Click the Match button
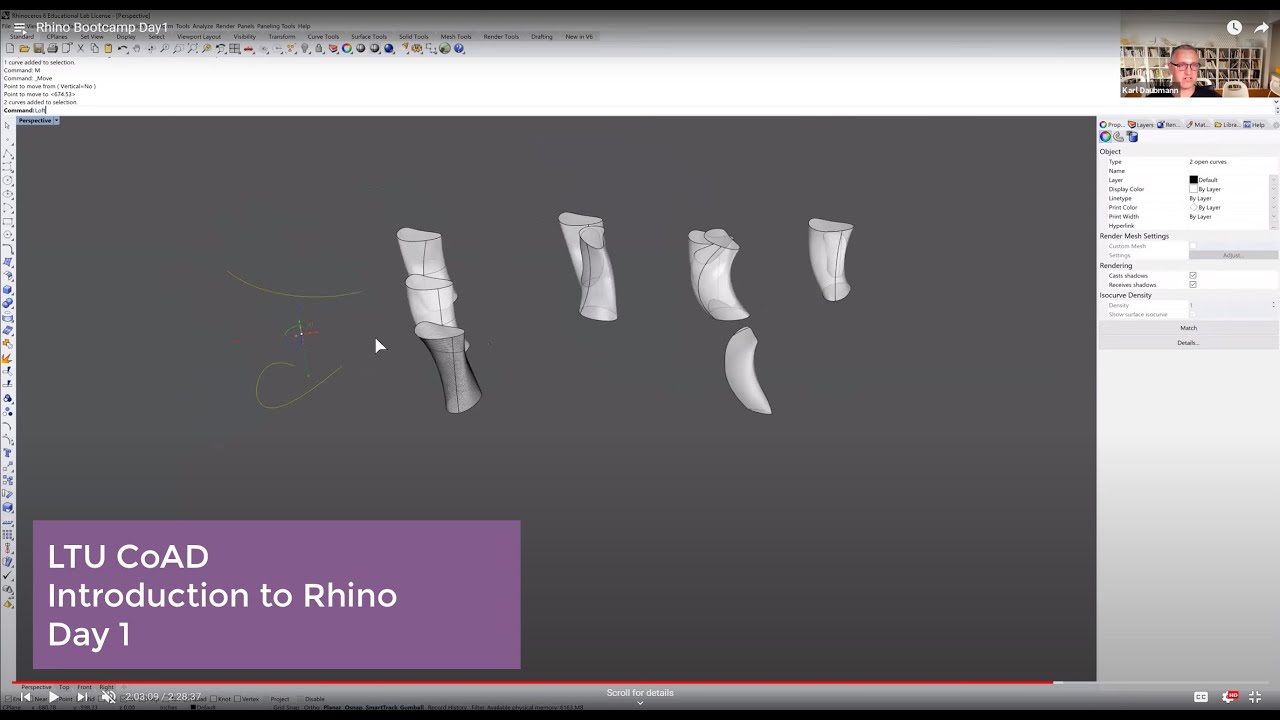The image size is (1280, 720). (1188, 328)
